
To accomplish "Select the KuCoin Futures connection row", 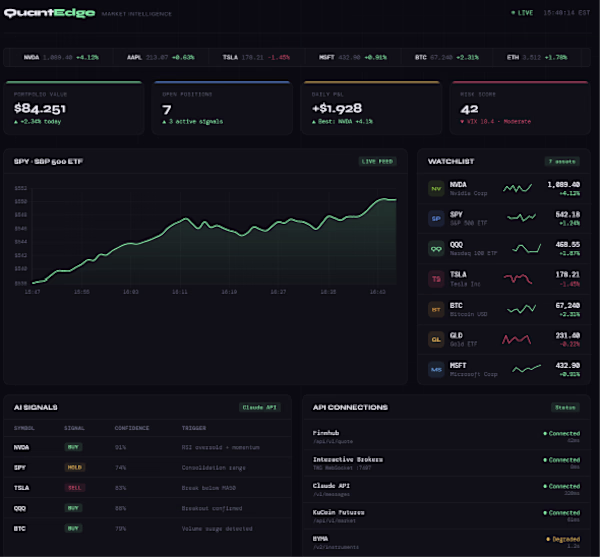I will click(x=446, y=516).
